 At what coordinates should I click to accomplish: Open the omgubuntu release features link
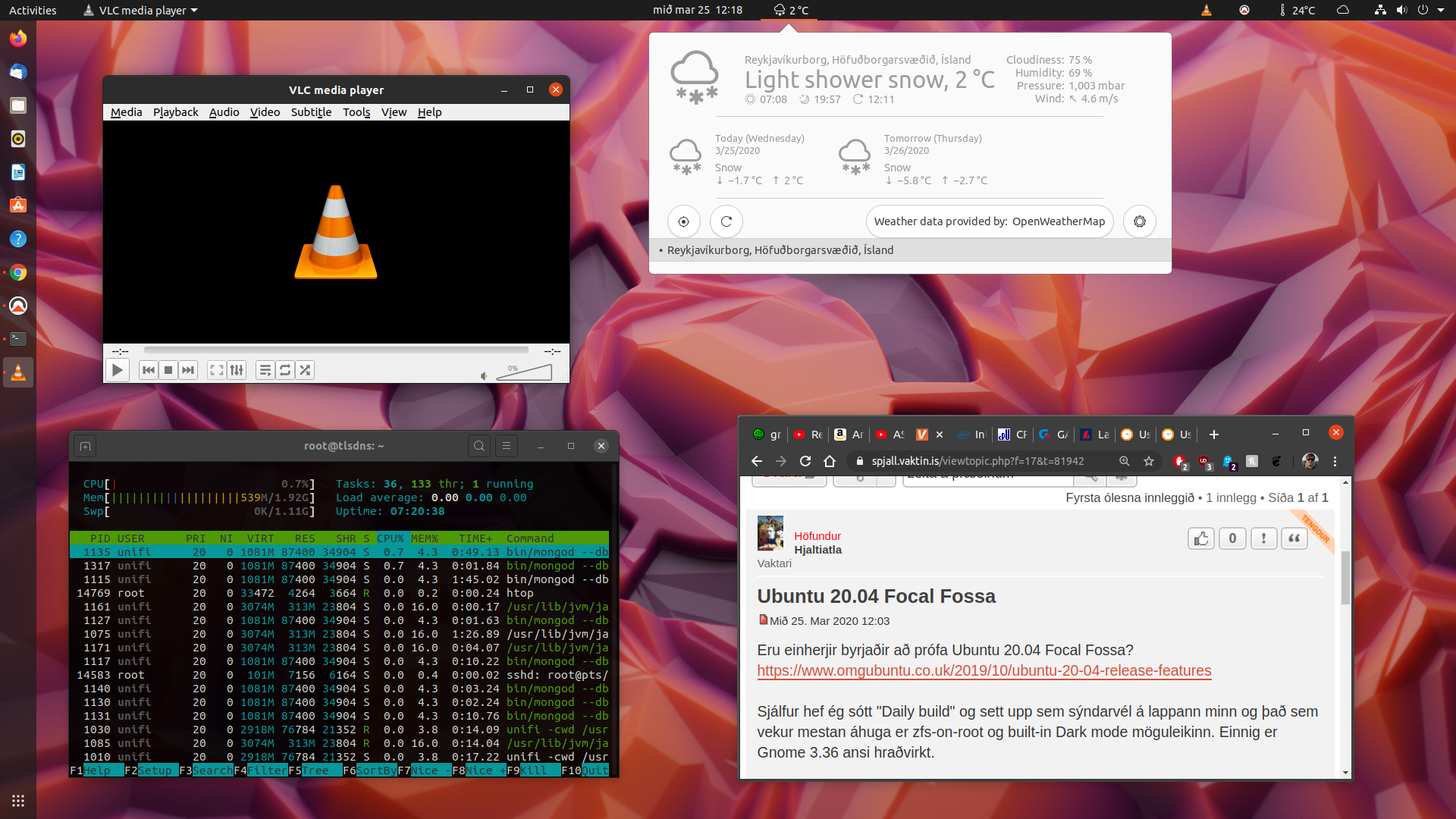(x=984, y=670)
